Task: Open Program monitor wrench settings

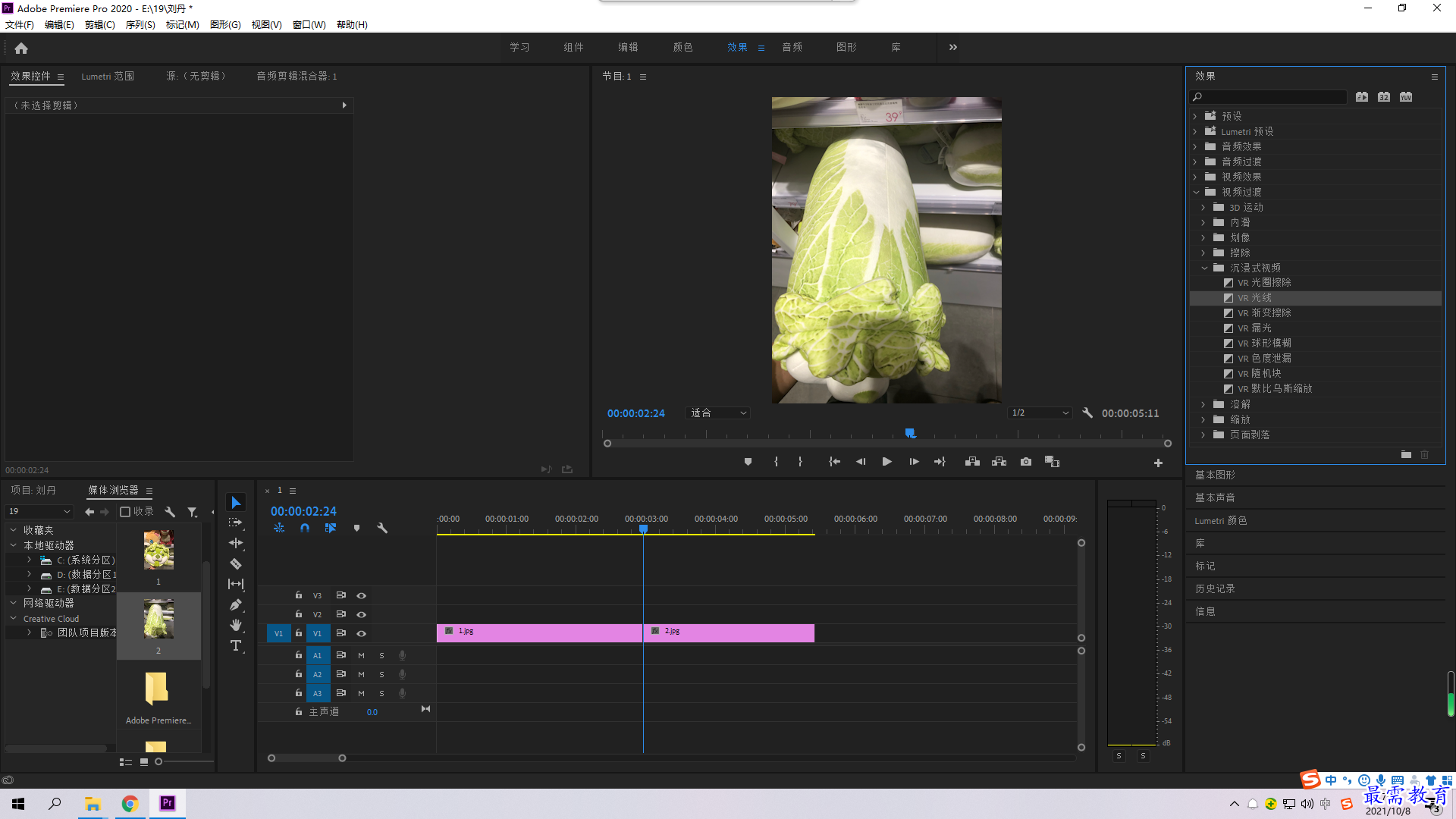Action: pyautogui.click(x=1087, y=413)
